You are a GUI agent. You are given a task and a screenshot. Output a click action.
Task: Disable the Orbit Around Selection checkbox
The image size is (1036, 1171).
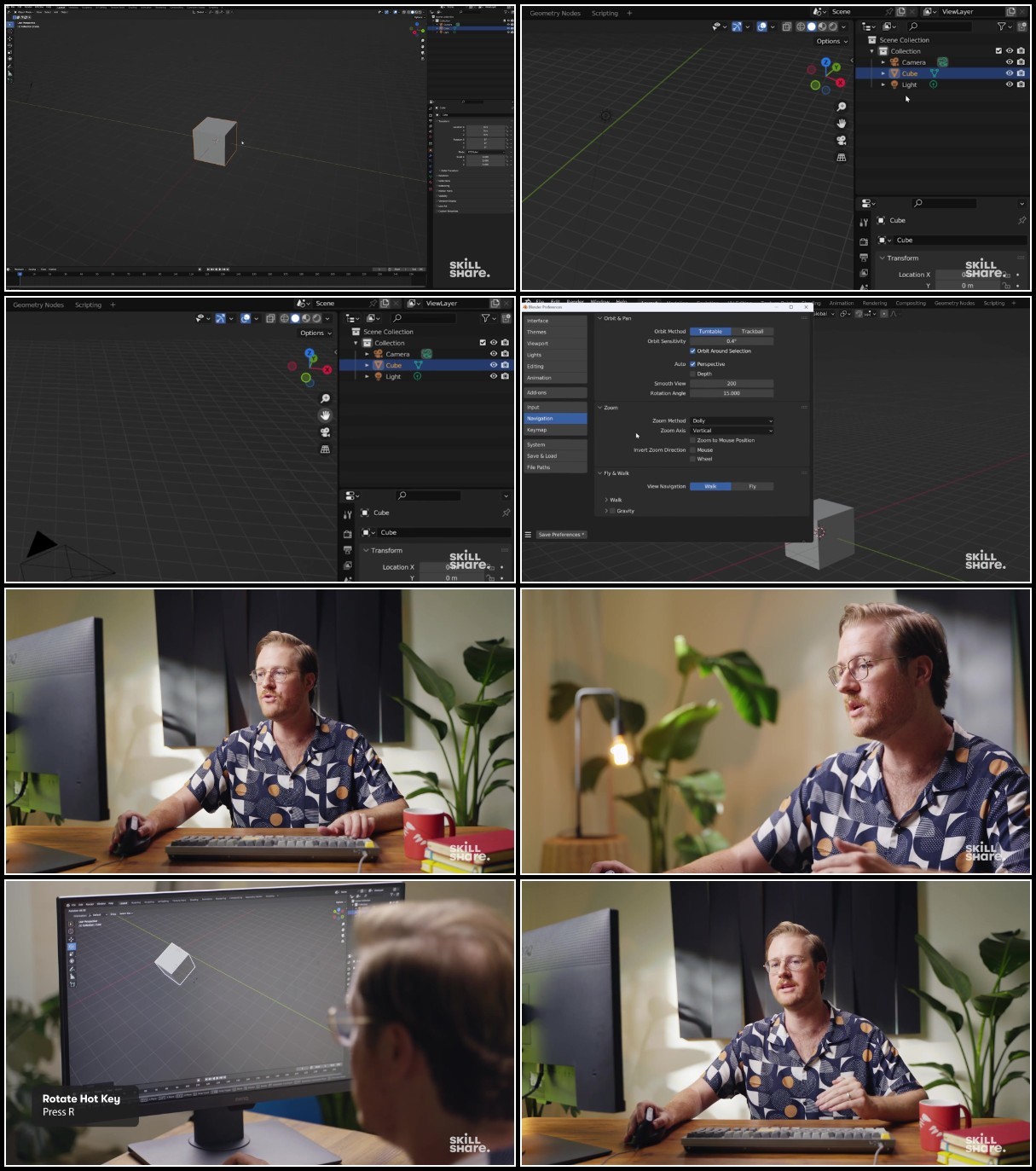[692, 351]
